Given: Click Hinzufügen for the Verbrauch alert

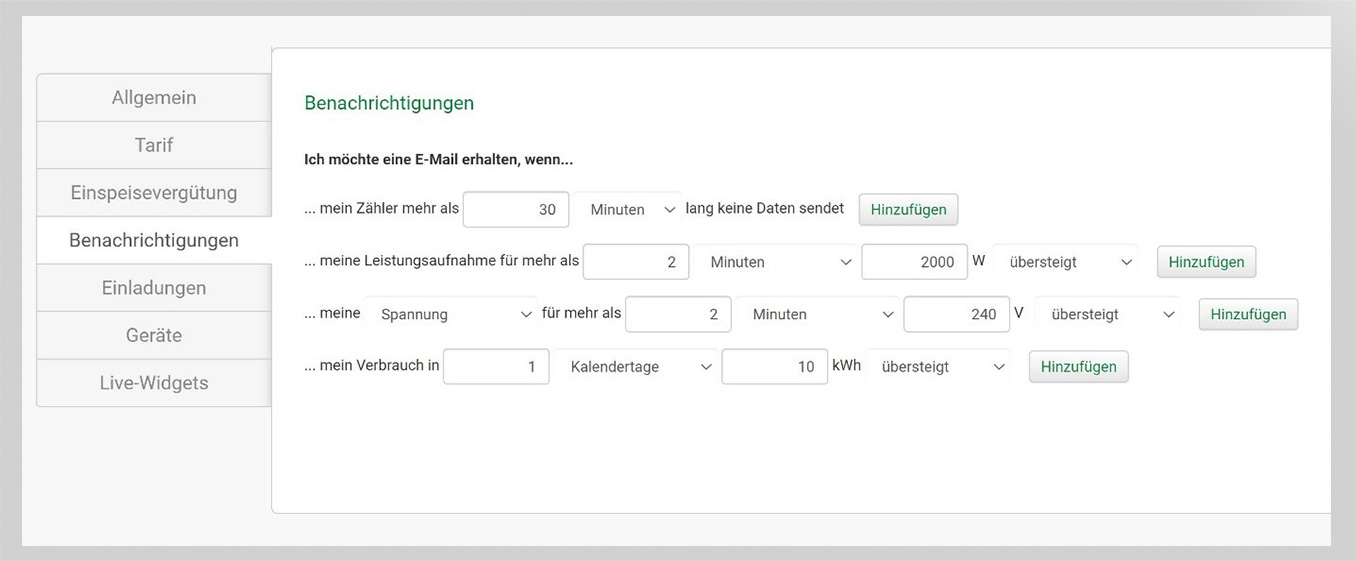Looking at the screenshot, I should coord(1078,367).
